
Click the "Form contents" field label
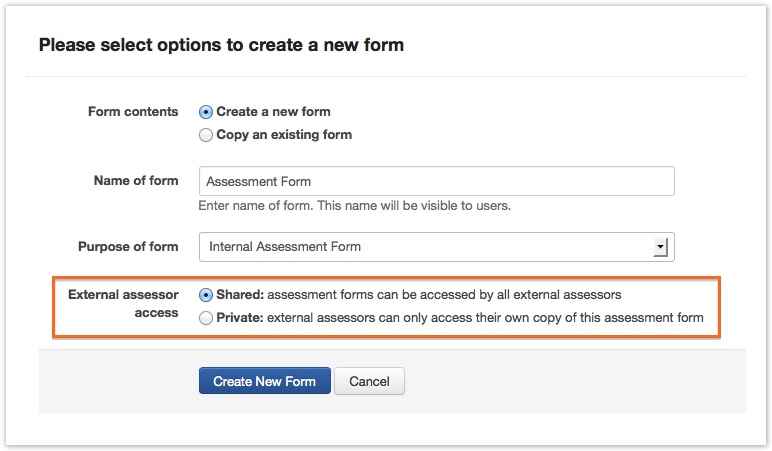coord(133,112)
